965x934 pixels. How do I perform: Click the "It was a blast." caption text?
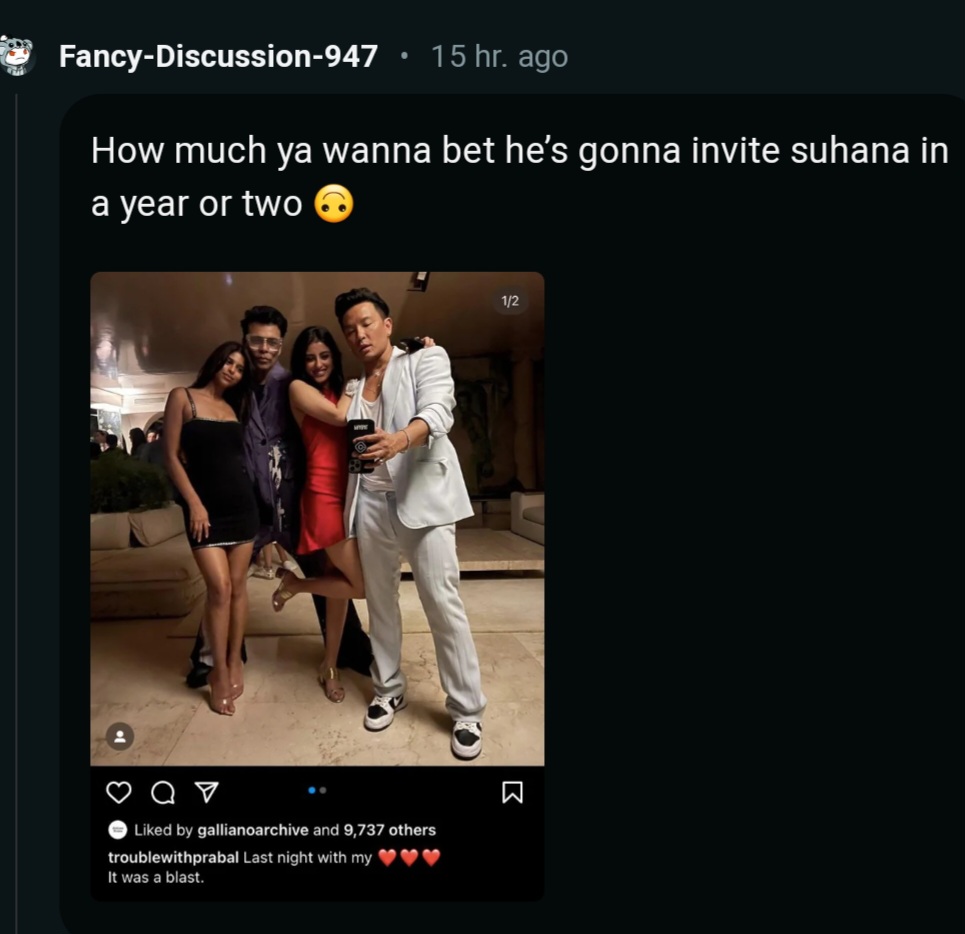[155, 877]
